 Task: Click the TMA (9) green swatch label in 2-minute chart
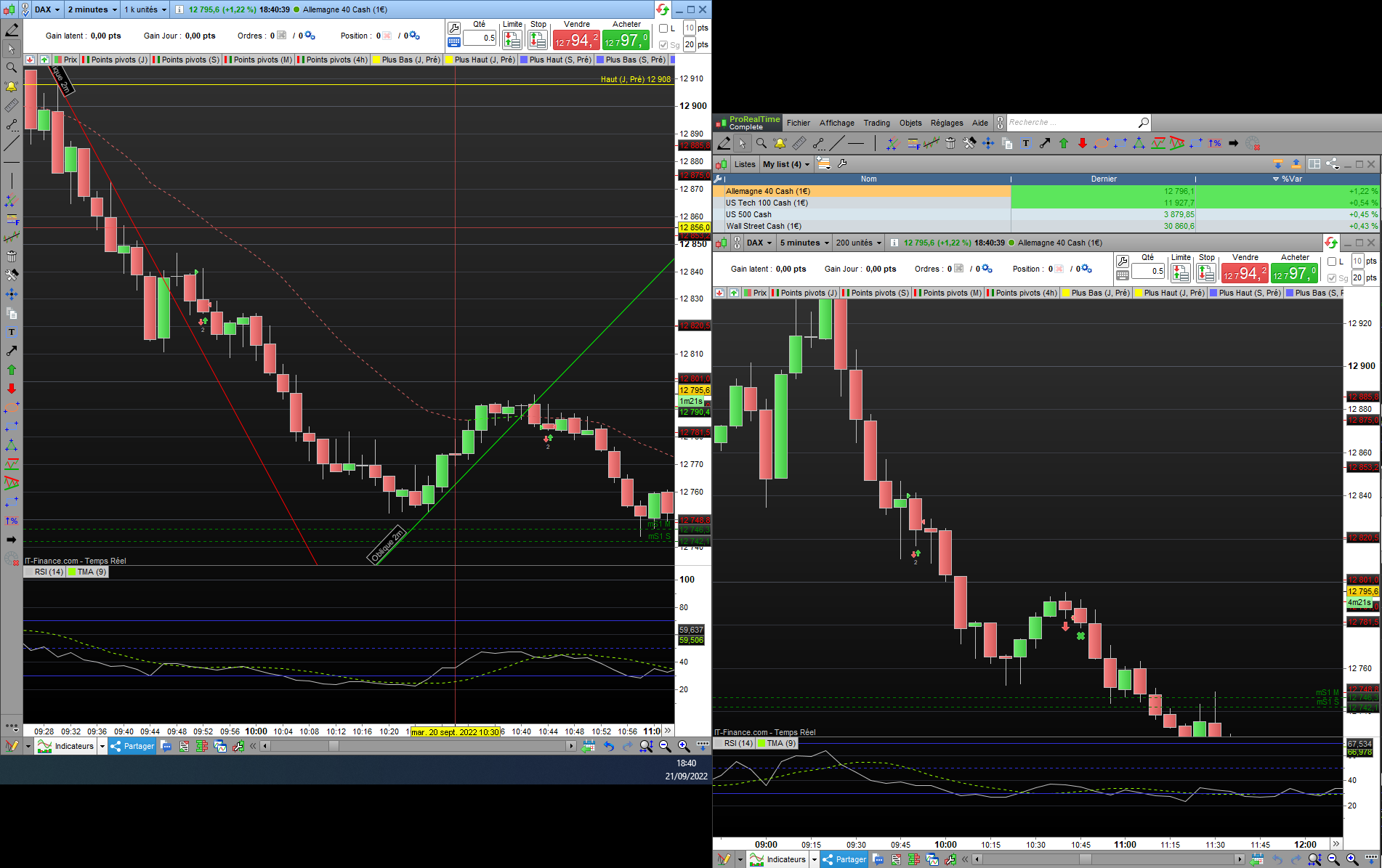click(x=87, y=572)
